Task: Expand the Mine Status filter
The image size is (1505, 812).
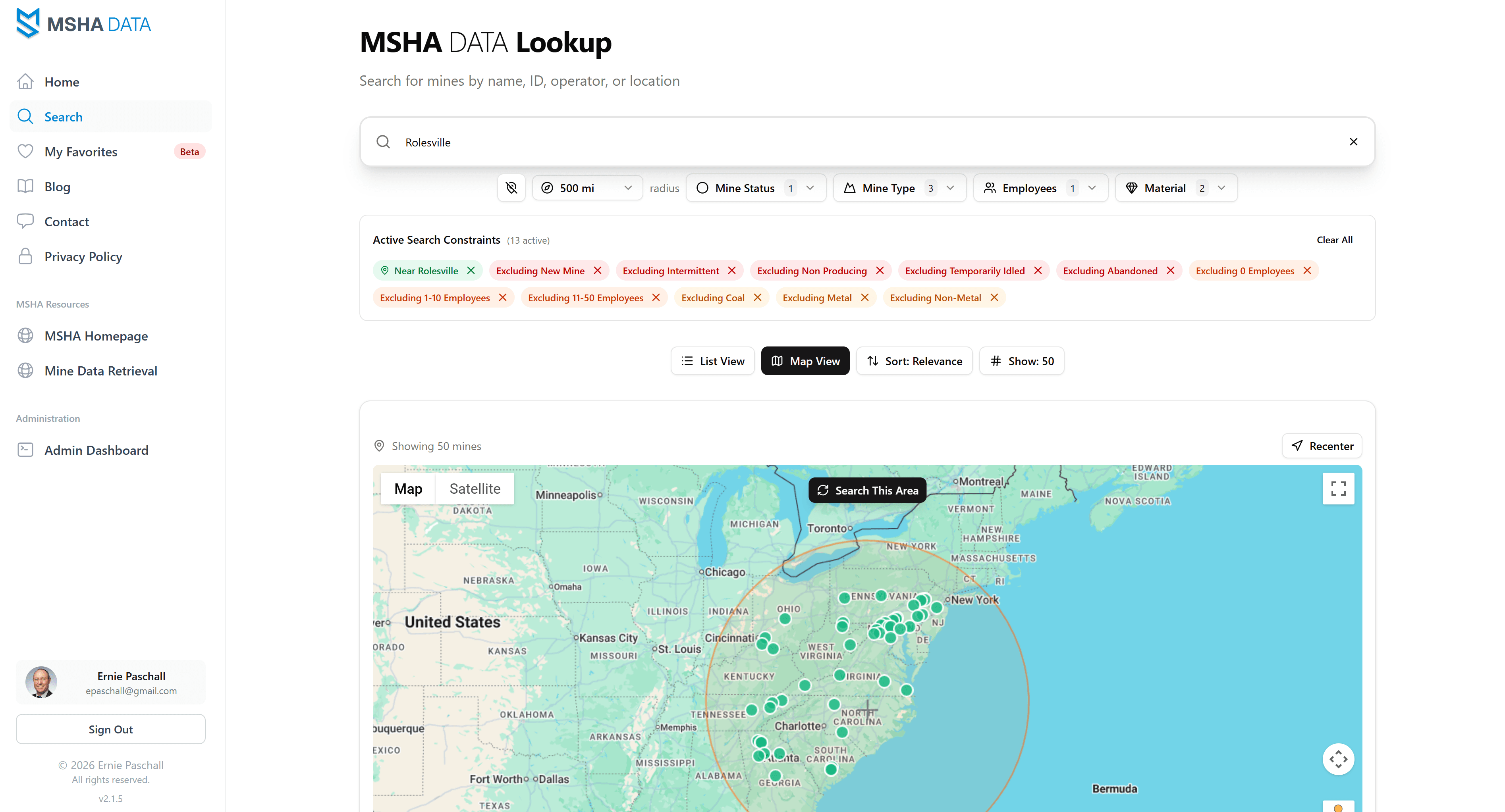Action: [755, 187]
